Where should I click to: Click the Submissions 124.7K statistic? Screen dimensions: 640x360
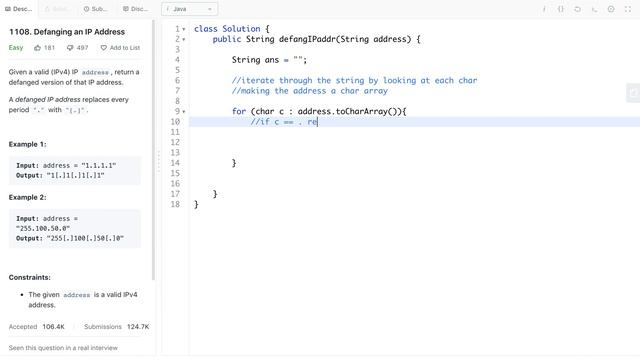[x=117, y=327]
